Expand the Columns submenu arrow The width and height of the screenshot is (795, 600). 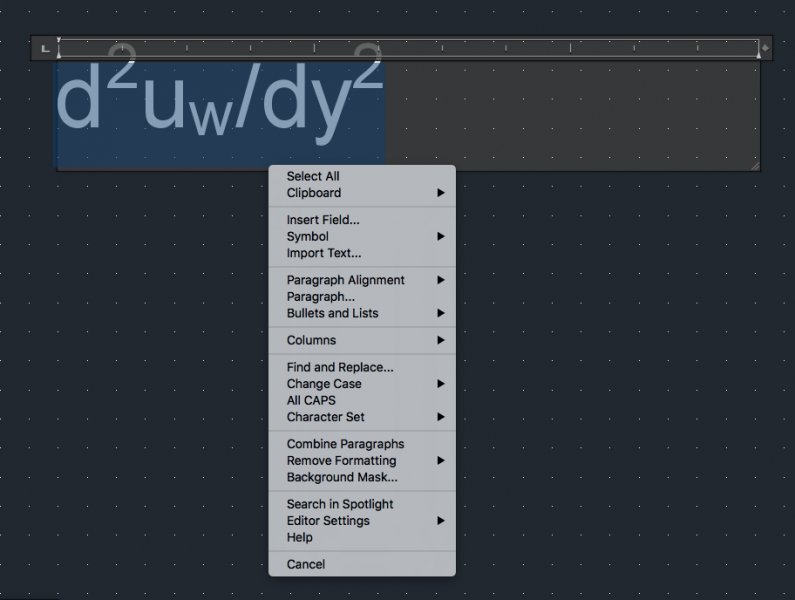click(441, 340)
